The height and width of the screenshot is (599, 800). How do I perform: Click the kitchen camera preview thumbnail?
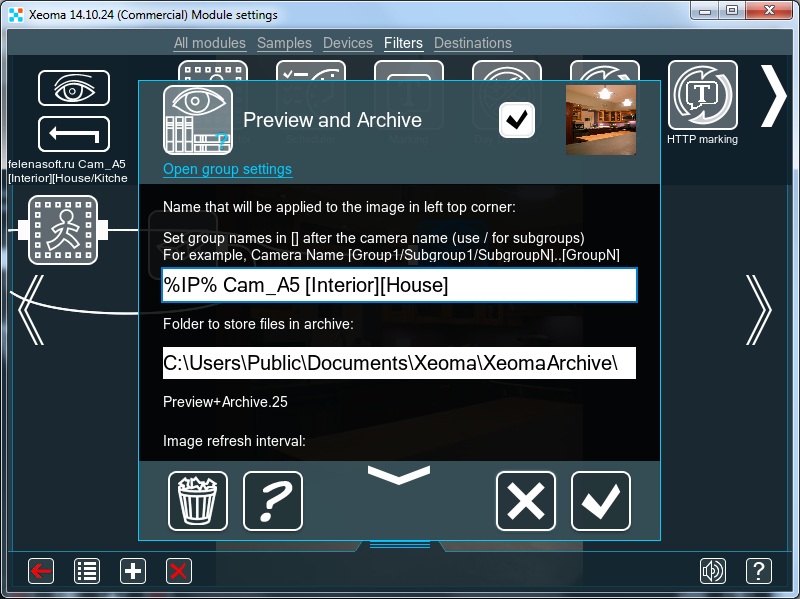point(601,120)
